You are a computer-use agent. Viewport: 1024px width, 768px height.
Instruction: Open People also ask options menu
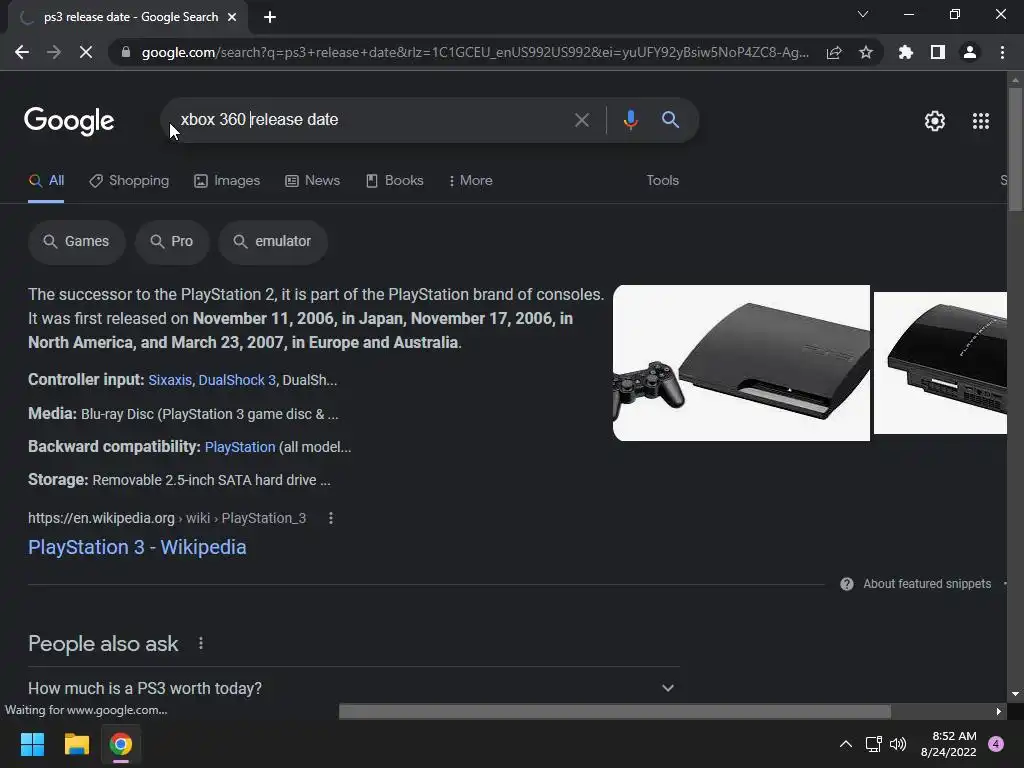click(200, 644)
